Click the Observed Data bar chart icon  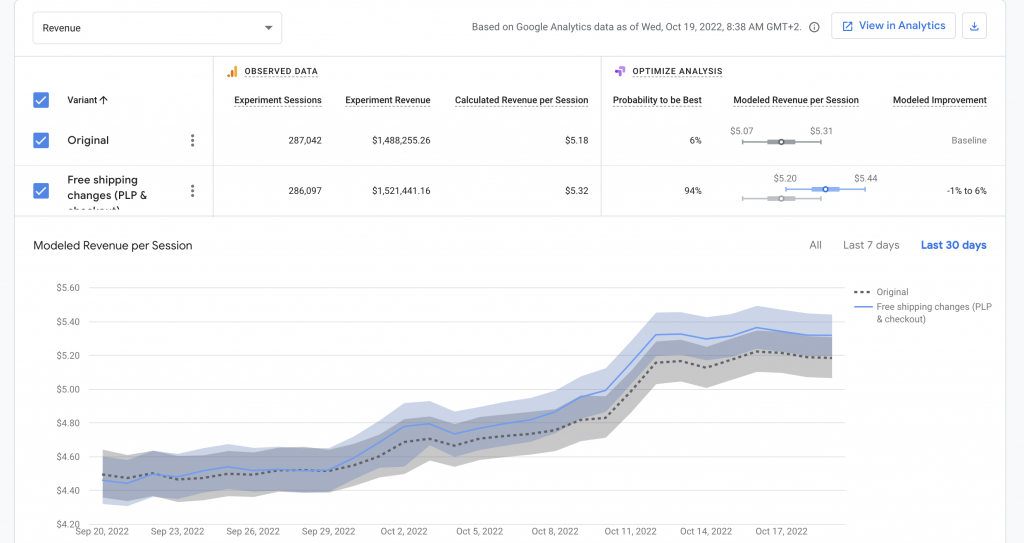coord(232,72)
